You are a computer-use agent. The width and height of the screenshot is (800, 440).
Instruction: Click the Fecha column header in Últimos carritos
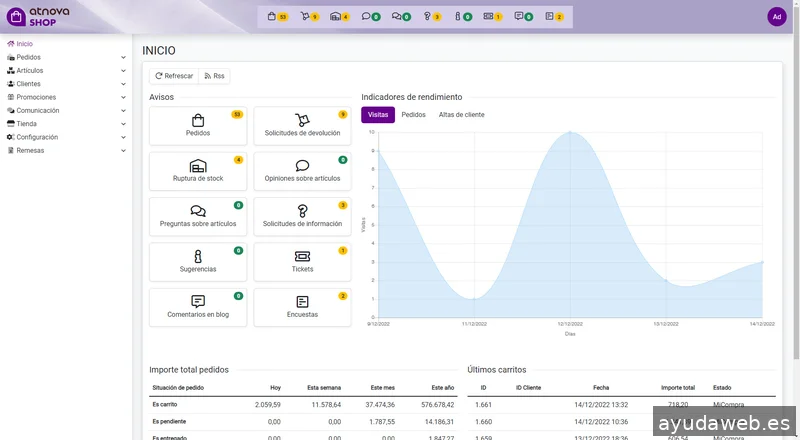601,387
